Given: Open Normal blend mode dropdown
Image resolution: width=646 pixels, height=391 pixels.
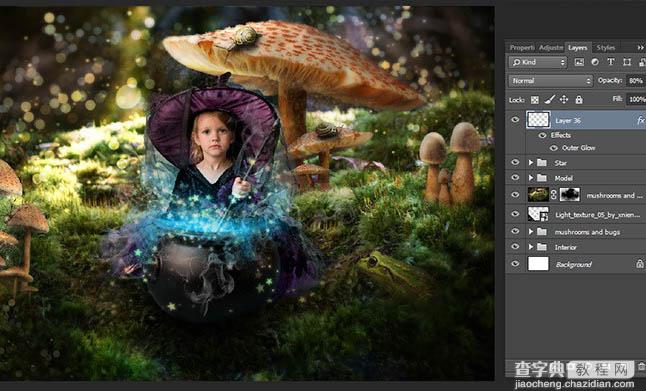Looking at the screenshot, I should click(x=550, y=81).
